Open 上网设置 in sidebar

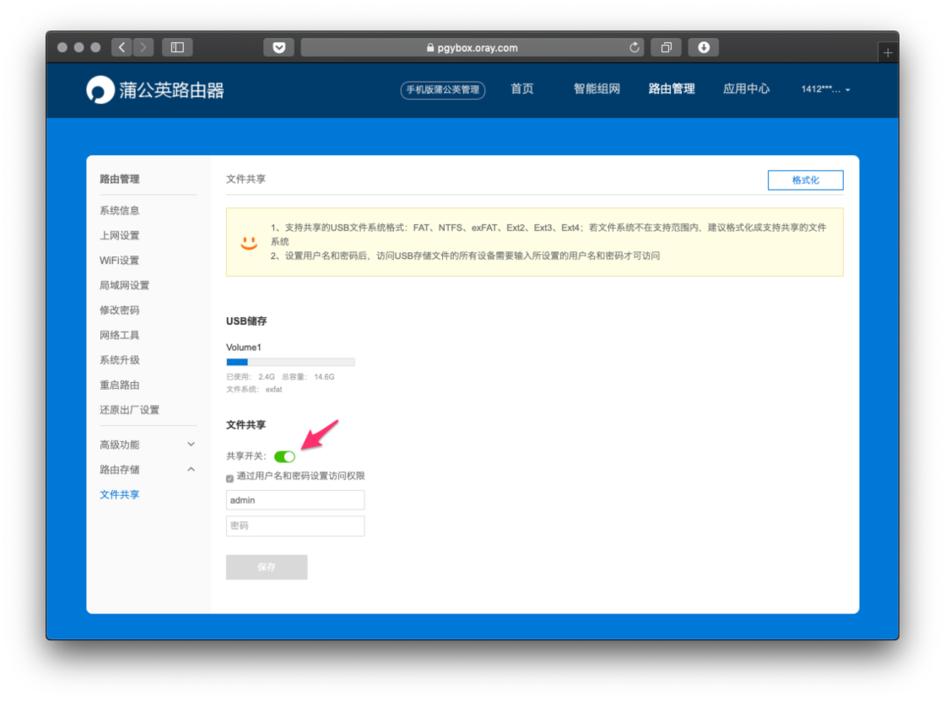[x=119, y=235]
